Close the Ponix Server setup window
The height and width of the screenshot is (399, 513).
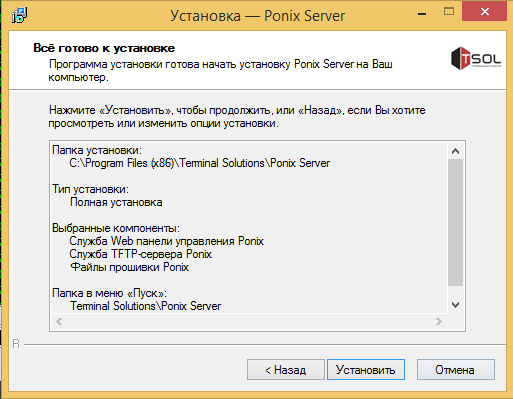(484, 12)
